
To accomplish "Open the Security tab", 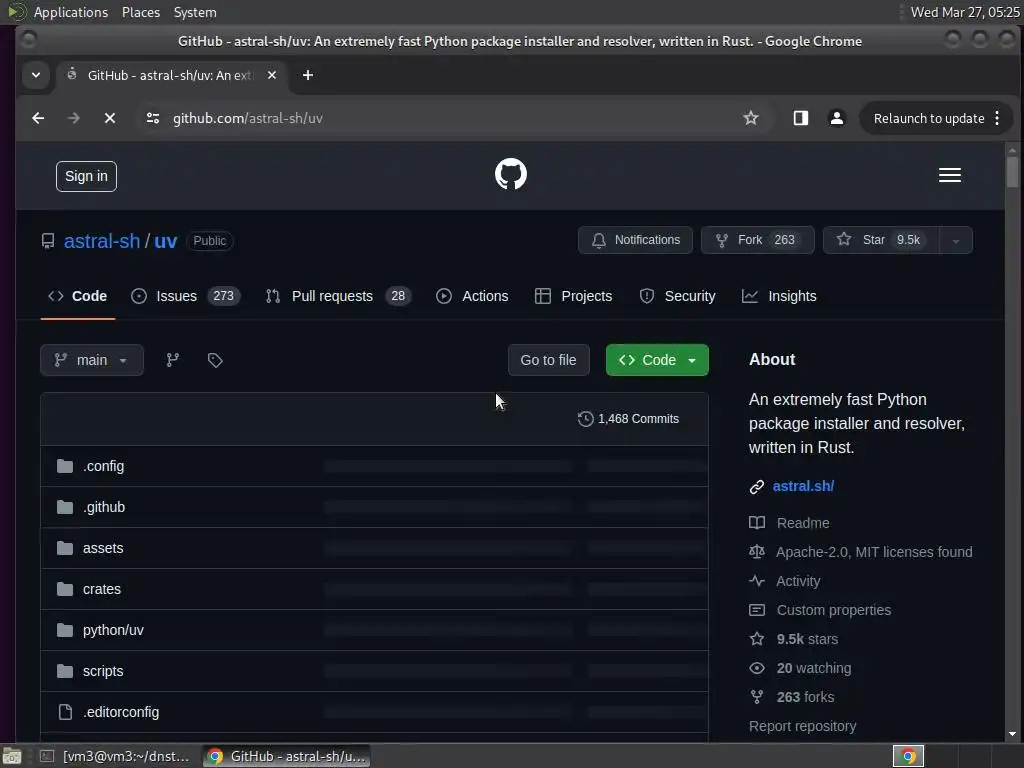I will [x=677, y=296].
